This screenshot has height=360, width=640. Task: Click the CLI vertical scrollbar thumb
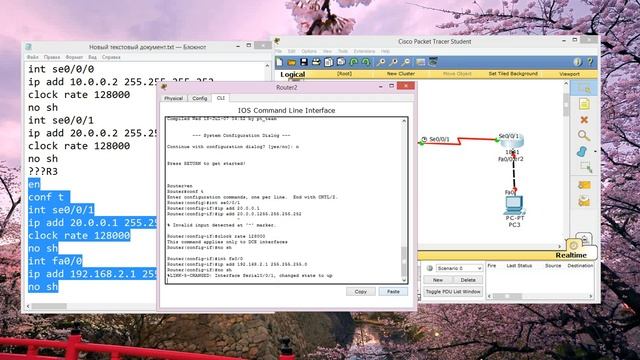pos(404,261)
